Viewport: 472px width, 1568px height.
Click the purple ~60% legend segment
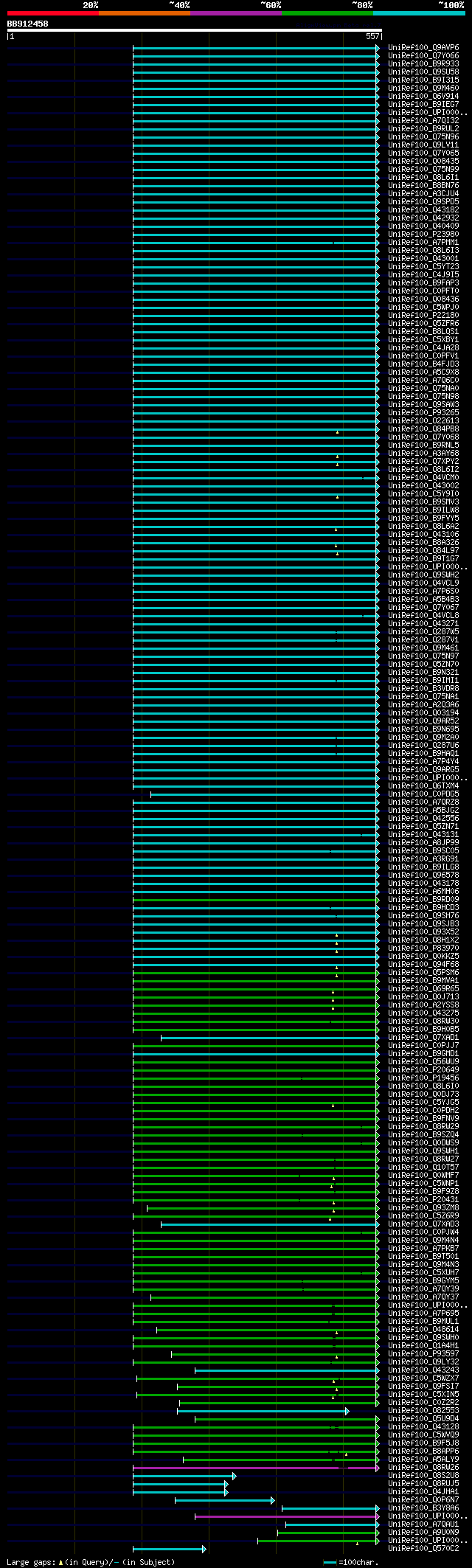(x=236, y=13)
